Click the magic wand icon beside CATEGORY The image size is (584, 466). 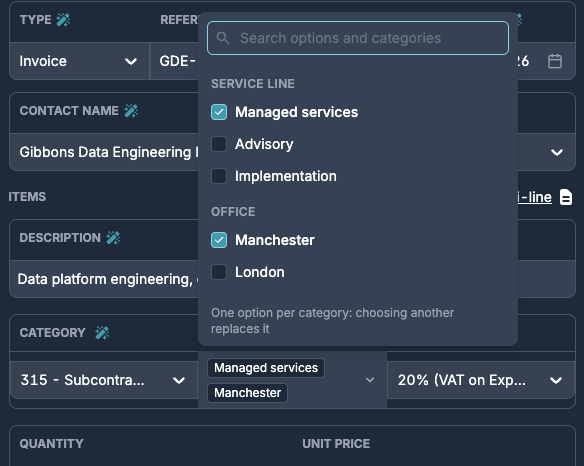pos(102,333)
